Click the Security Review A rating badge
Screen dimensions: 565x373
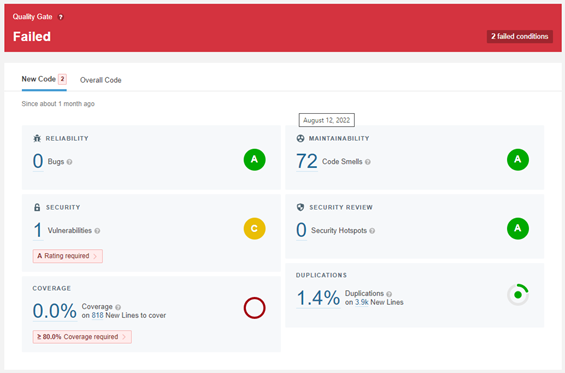click(518, 228)
